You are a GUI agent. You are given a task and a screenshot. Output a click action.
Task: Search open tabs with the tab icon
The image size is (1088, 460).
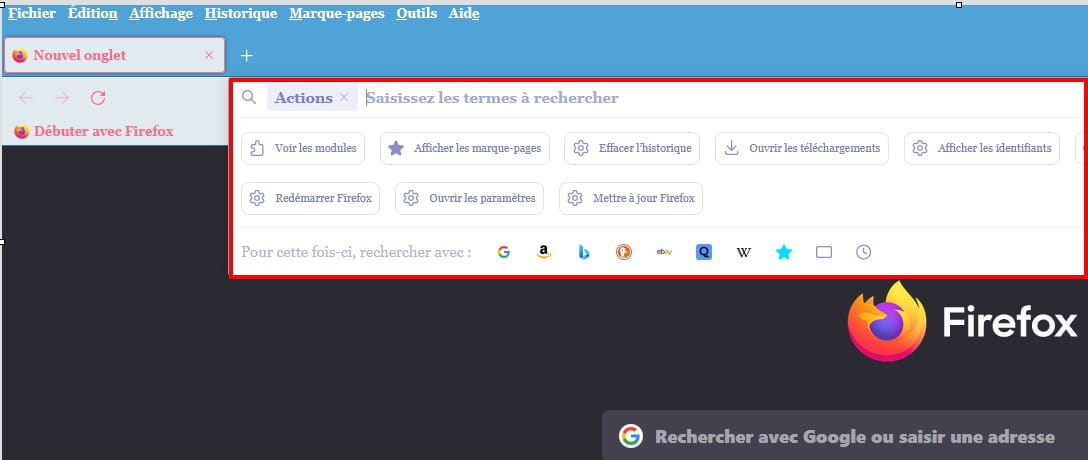click(824, 253)
